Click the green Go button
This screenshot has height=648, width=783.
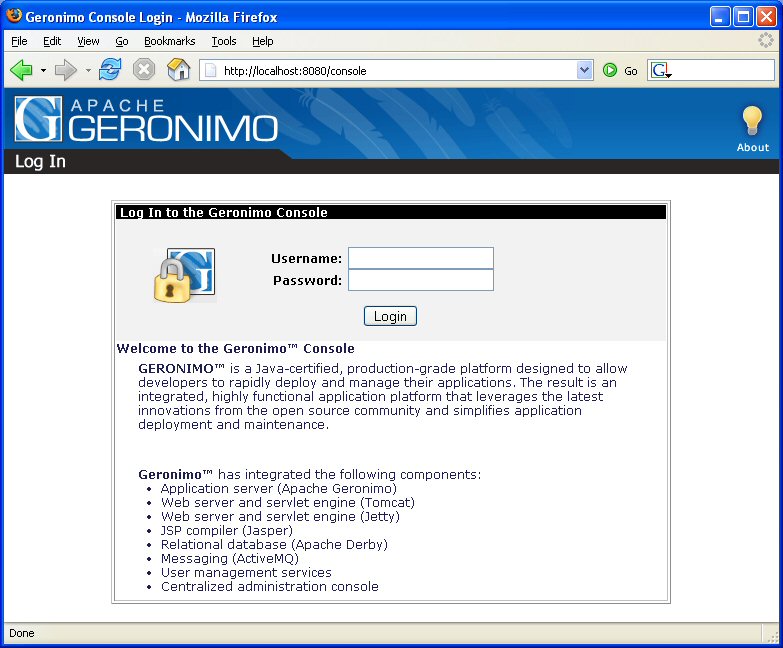click(620, 70)
